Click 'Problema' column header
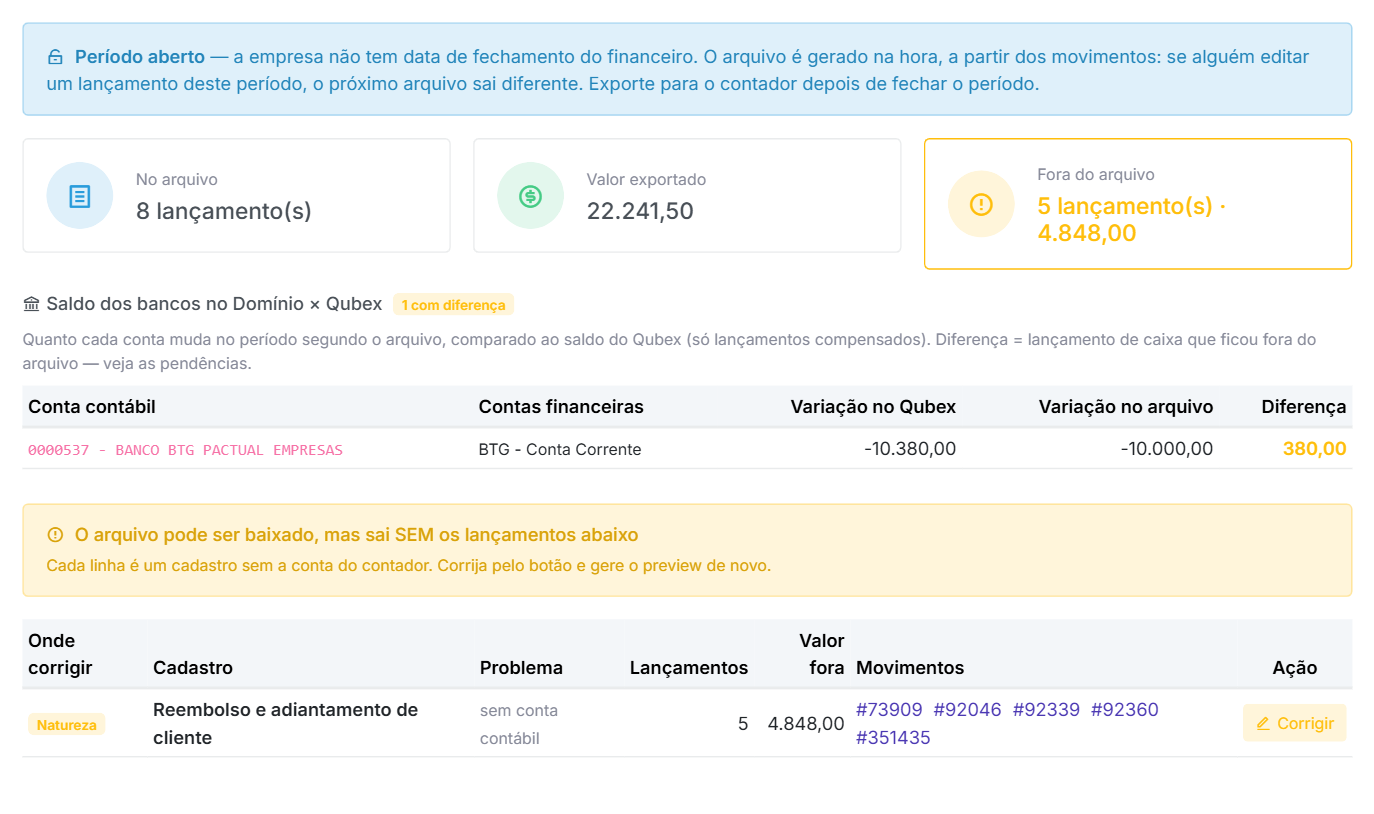 [521, 668]
